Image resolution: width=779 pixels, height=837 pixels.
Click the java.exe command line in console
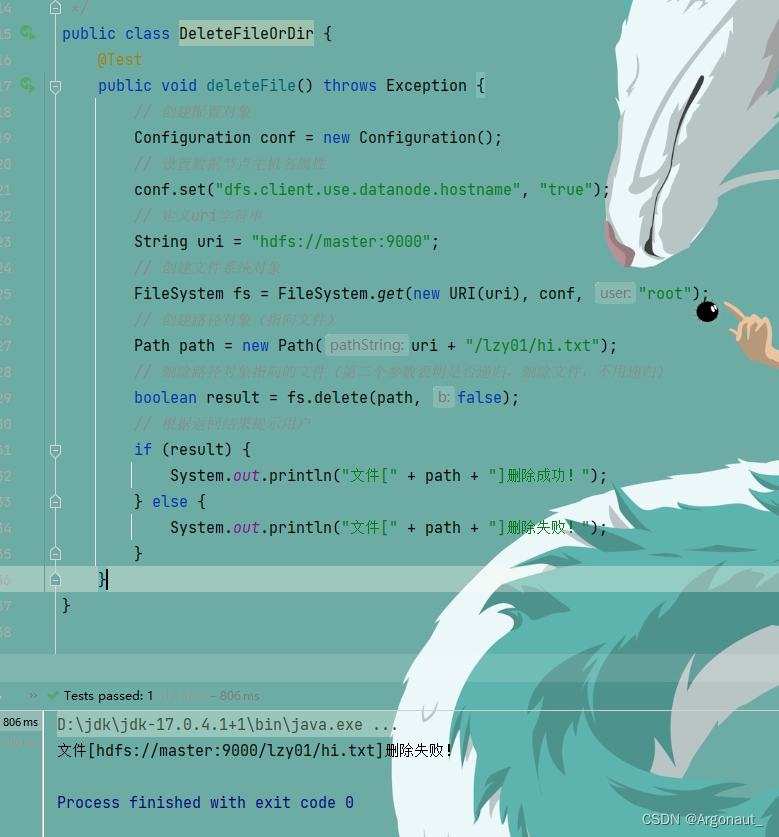pyautogui.click(x=227, y=724)
